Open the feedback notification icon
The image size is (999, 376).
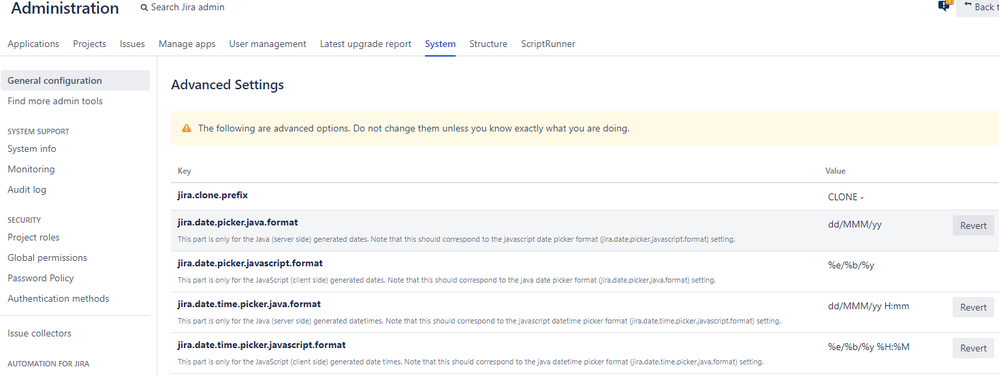pos(944,6)
